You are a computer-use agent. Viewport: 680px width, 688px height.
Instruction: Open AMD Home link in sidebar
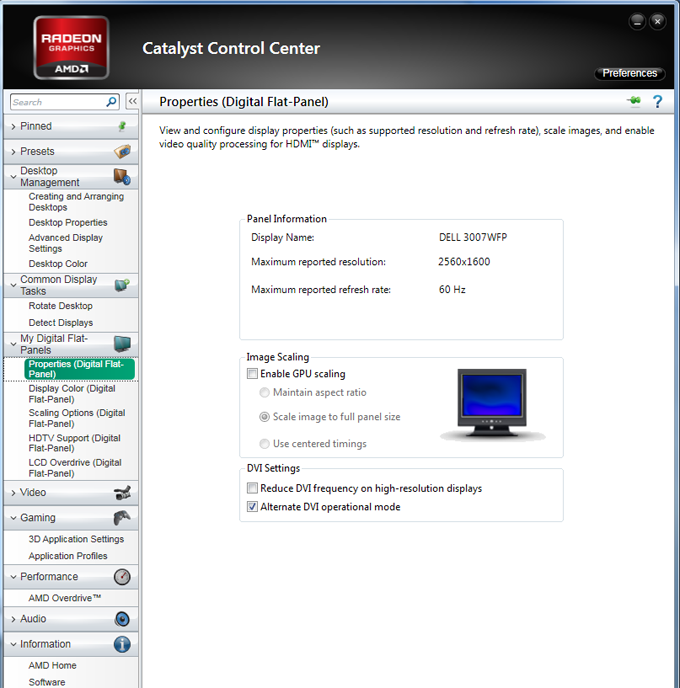[52, 665]
